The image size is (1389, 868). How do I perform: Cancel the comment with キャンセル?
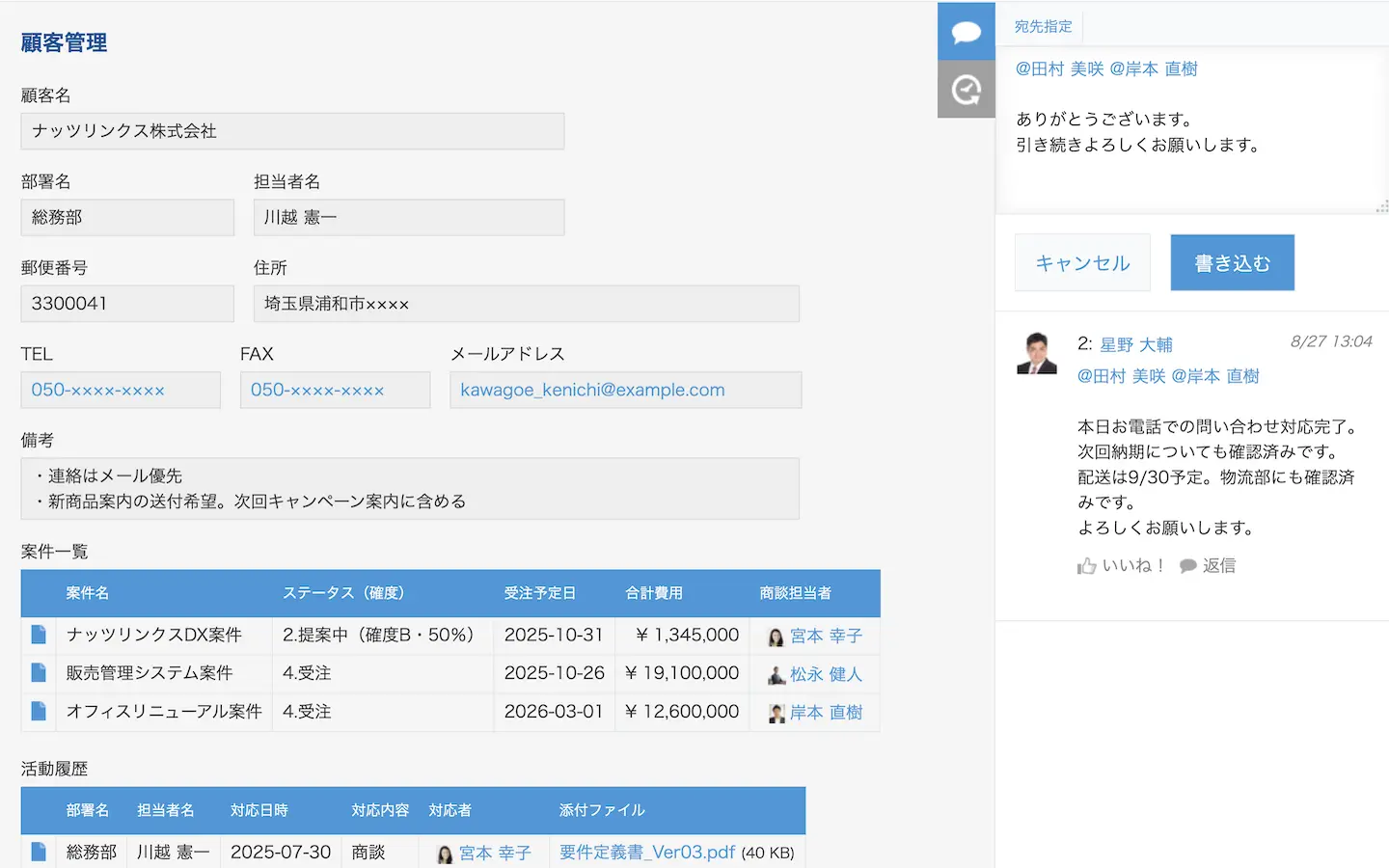(x=1082, y=262)
